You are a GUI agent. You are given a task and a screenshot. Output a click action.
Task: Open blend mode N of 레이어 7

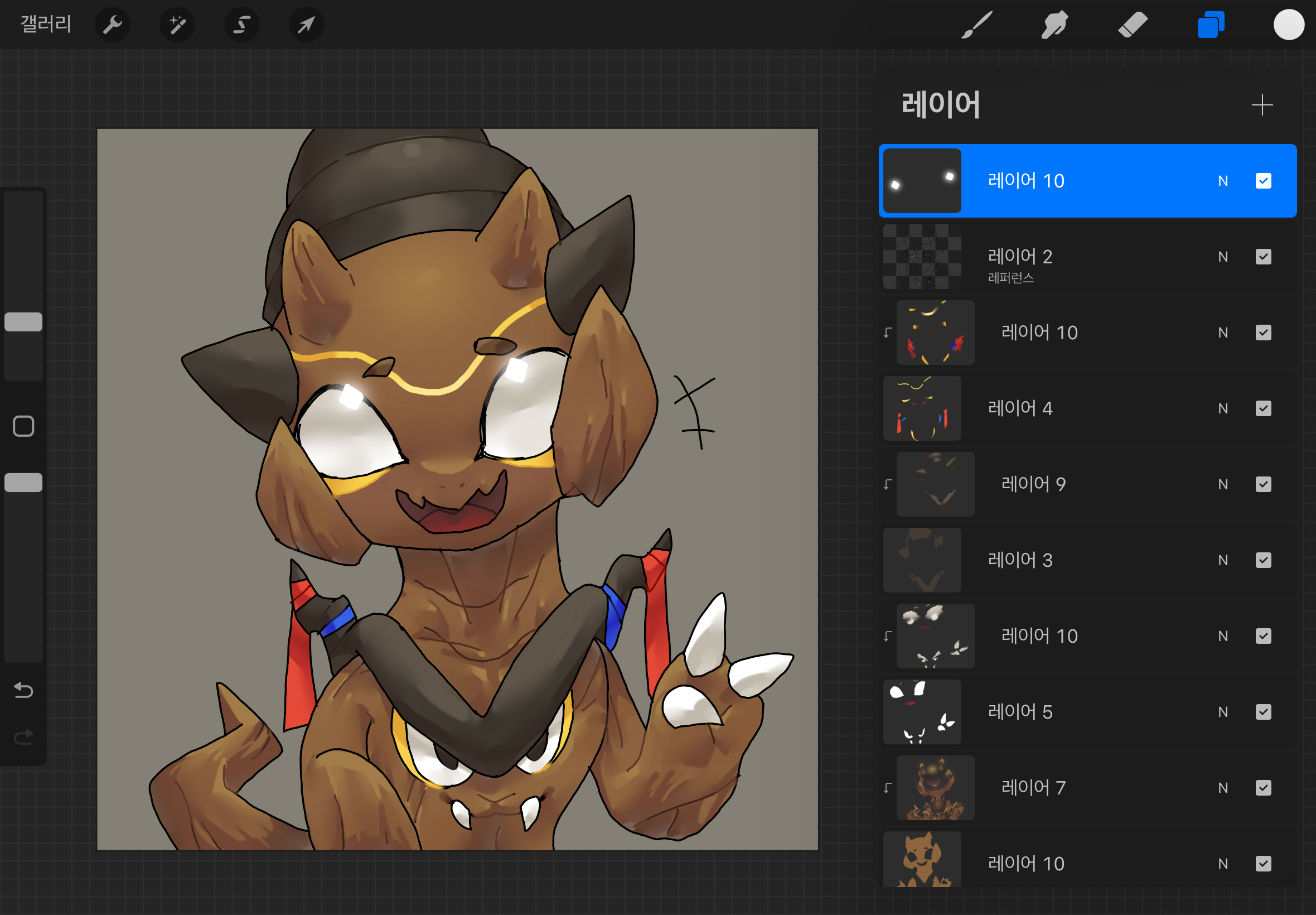(1223, 788)
